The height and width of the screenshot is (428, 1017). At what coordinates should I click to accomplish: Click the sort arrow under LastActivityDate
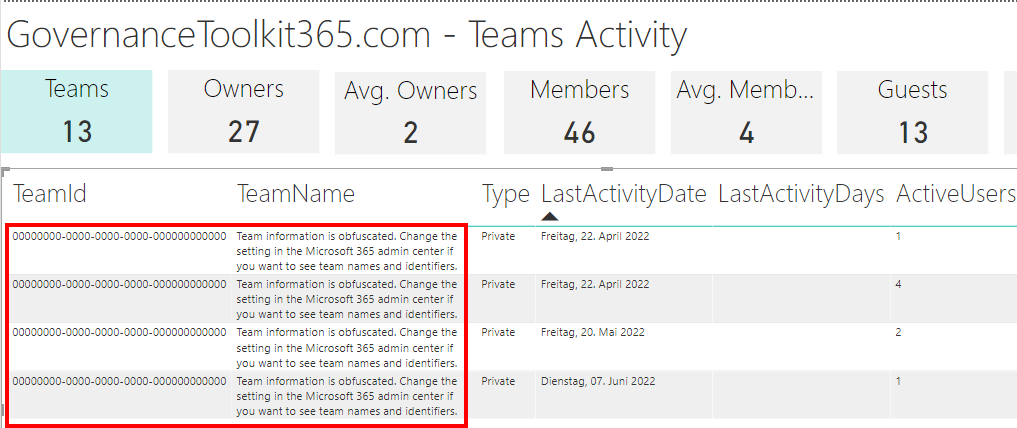pyautogui.click(x=549, y=217)
